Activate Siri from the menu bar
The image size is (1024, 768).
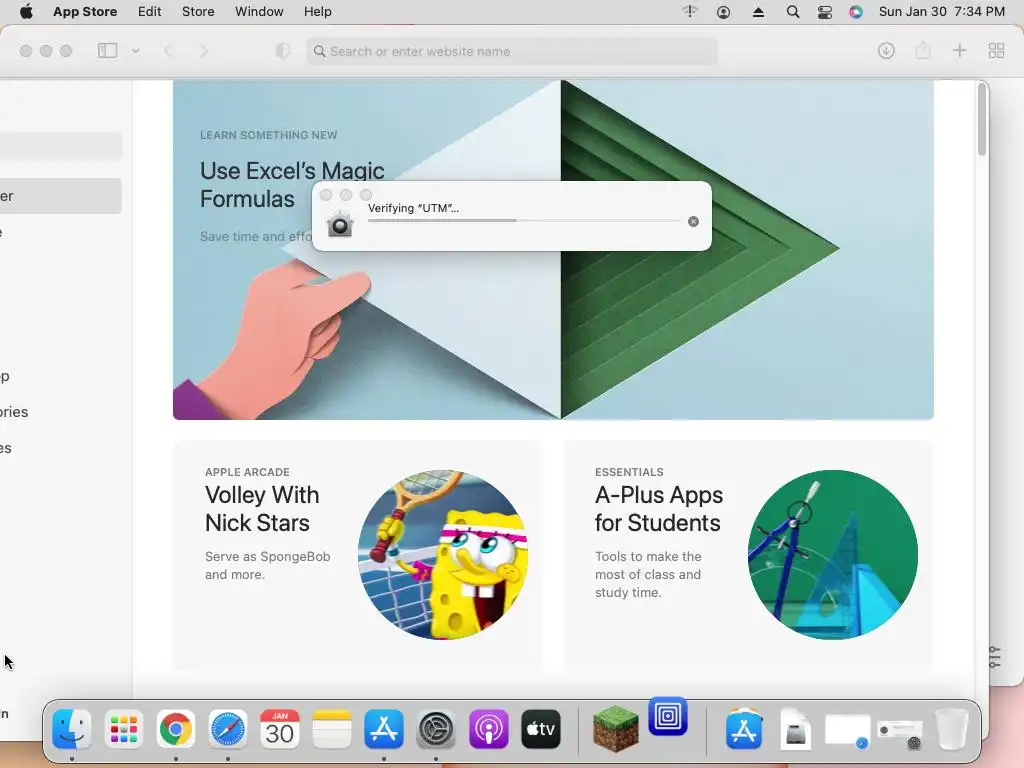point(856,12)
